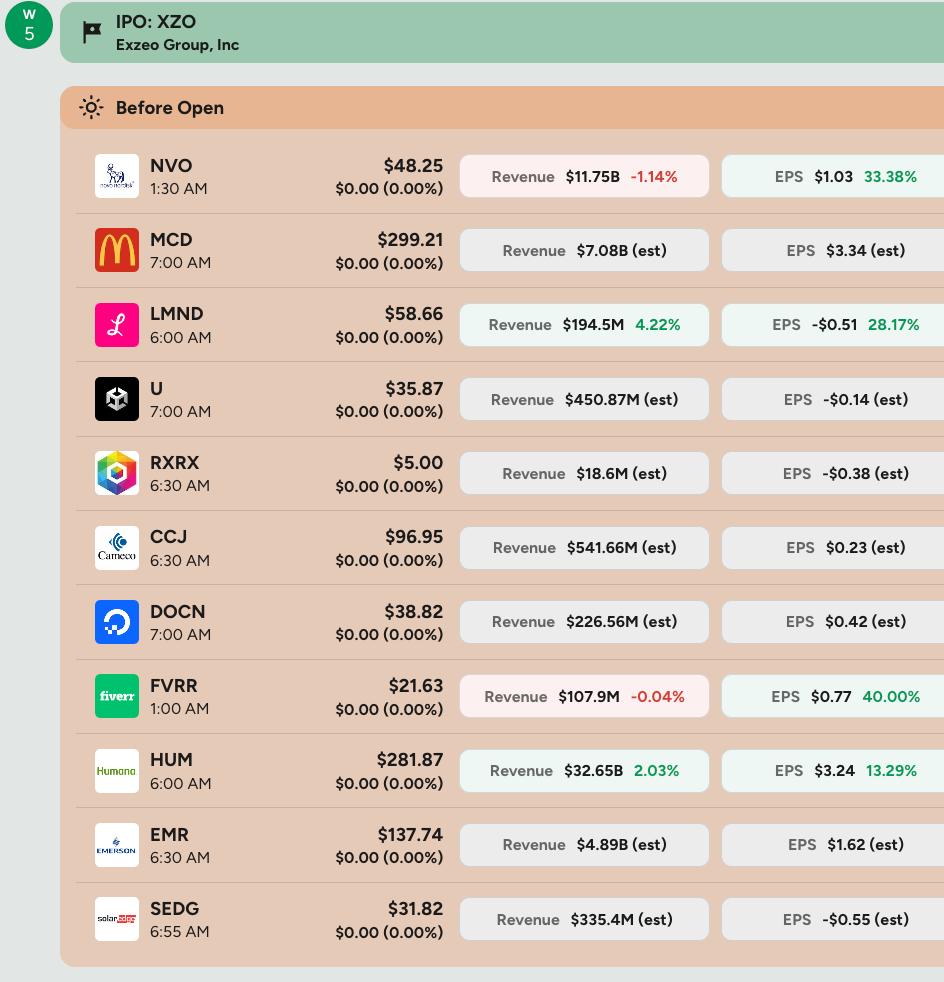
Task: Open the DOCN ticker name
Action: pyautogui.click(x=178, y=612)
